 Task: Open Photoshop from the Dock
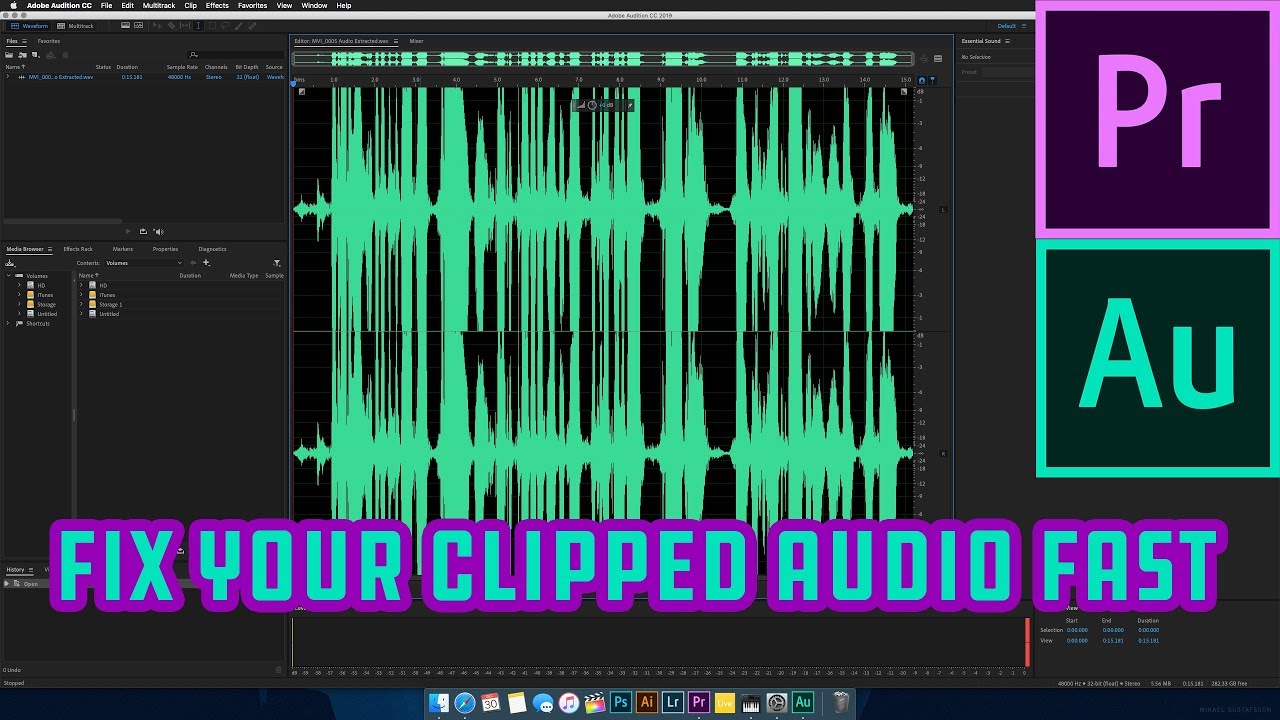point(621,703)
